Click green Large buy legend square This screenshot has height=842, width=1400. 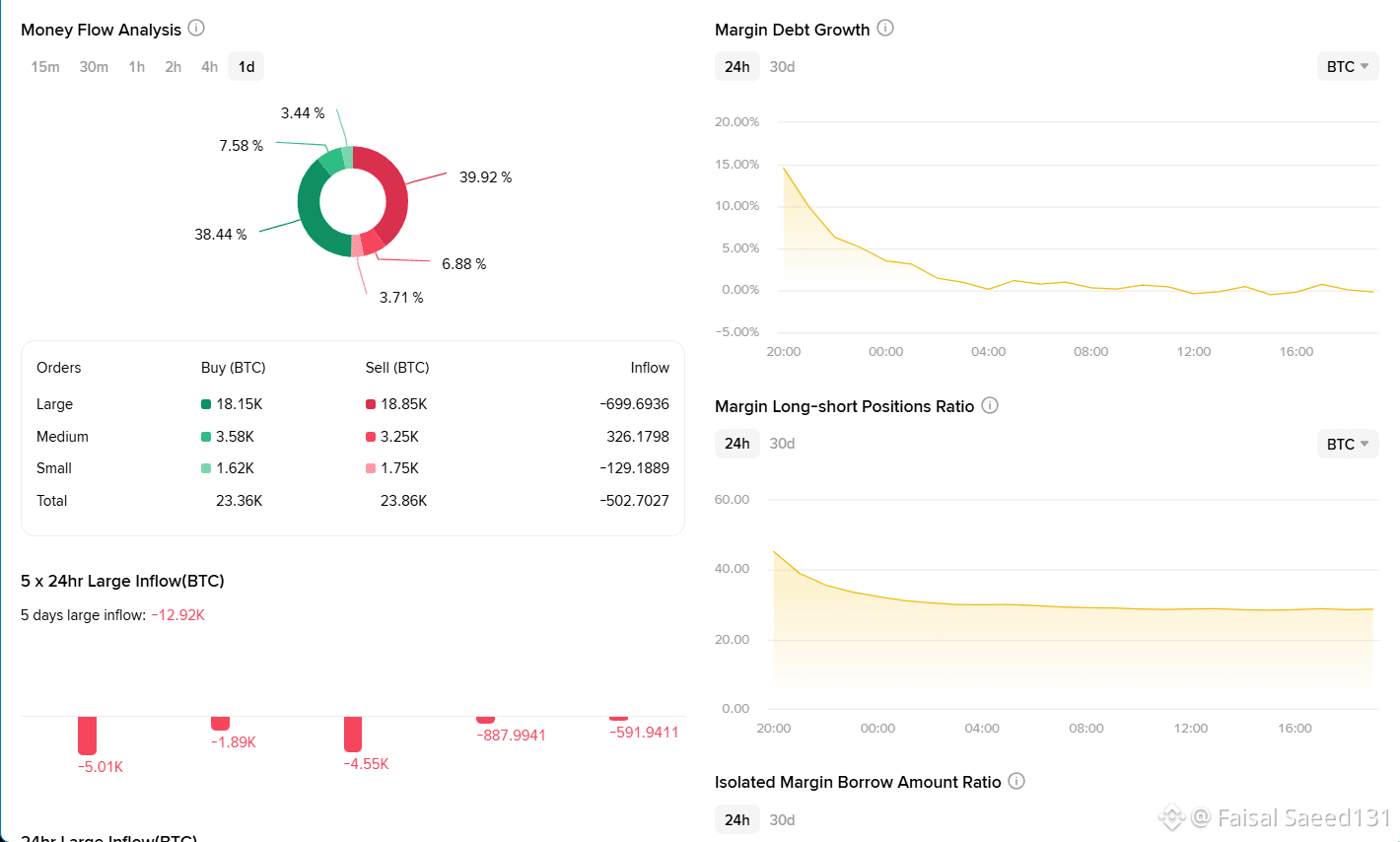coord(206,404)
